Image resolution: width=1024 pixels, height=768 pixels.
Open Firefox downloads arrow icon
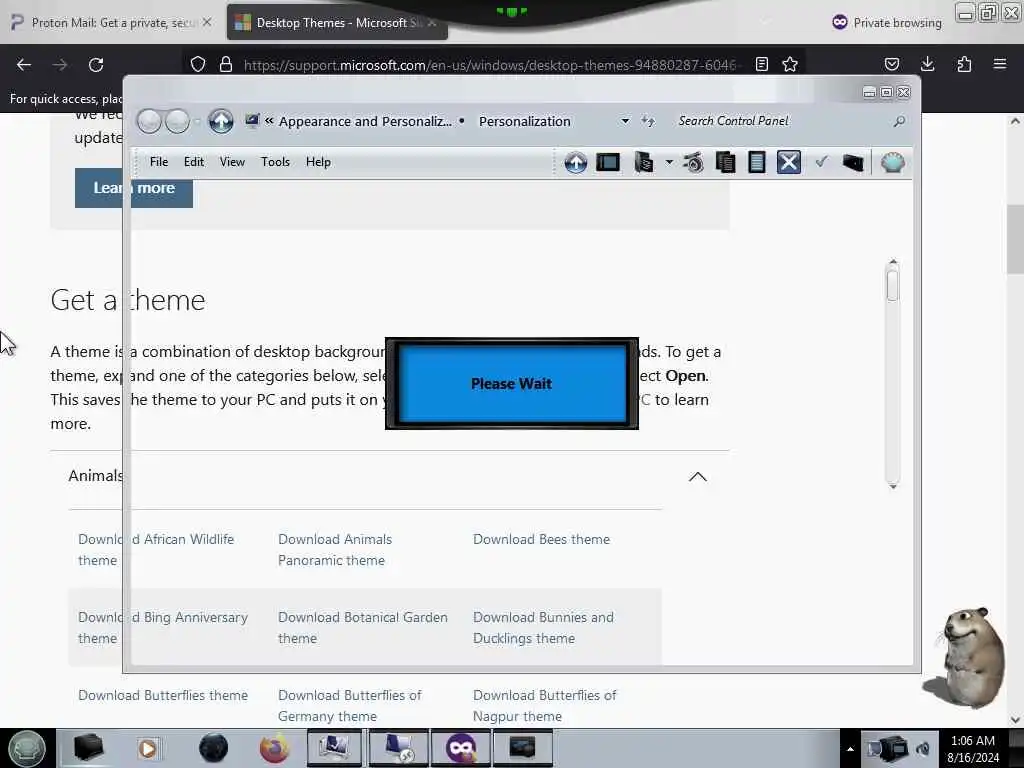[927, 64]
